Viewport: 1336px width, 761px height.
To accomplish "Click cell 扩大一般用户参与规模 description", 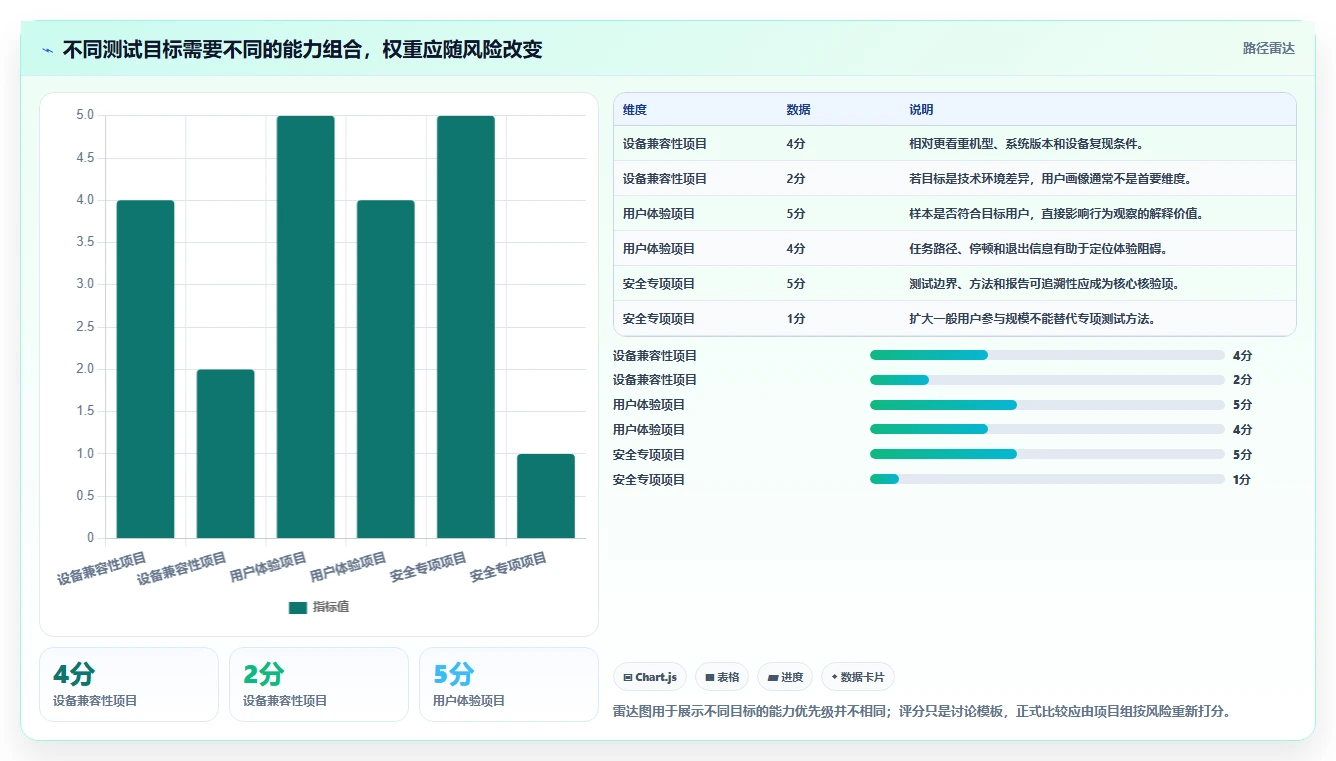I will [x=1033, y=319].
